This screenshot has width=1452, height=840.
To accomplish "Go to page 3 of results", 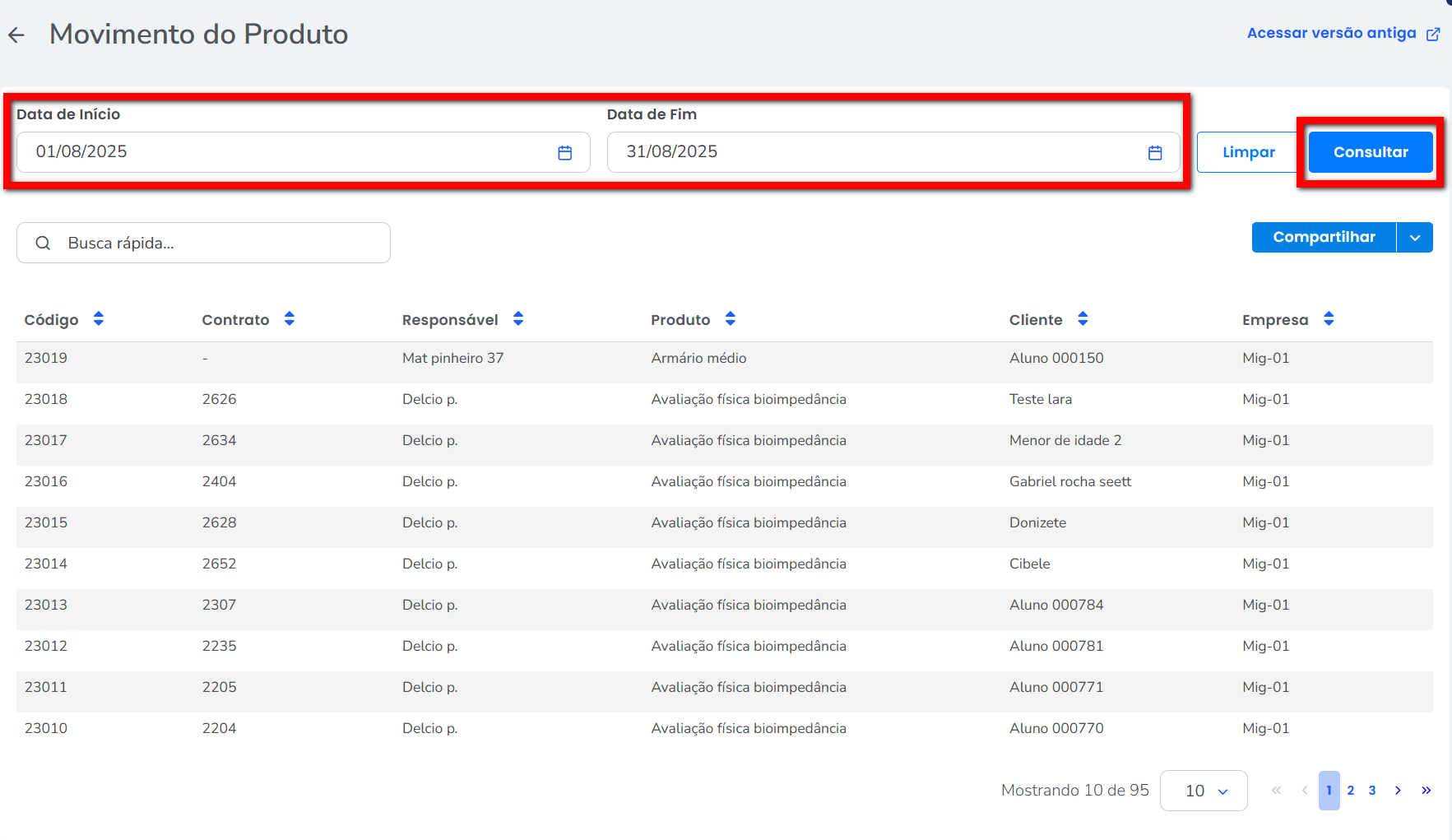I will pos(1372,791).
